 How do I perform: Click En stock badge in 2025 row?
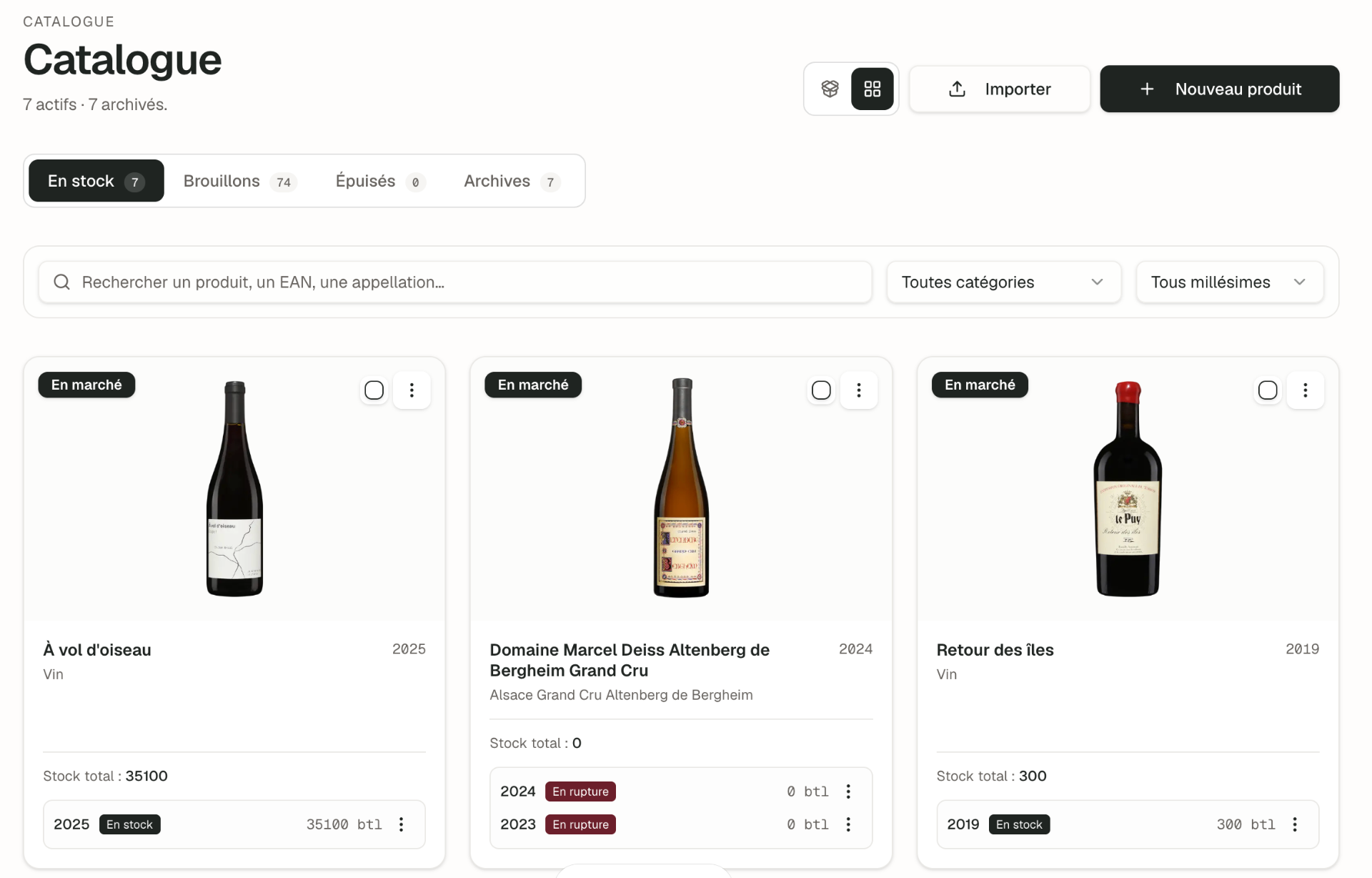[129, 824]
